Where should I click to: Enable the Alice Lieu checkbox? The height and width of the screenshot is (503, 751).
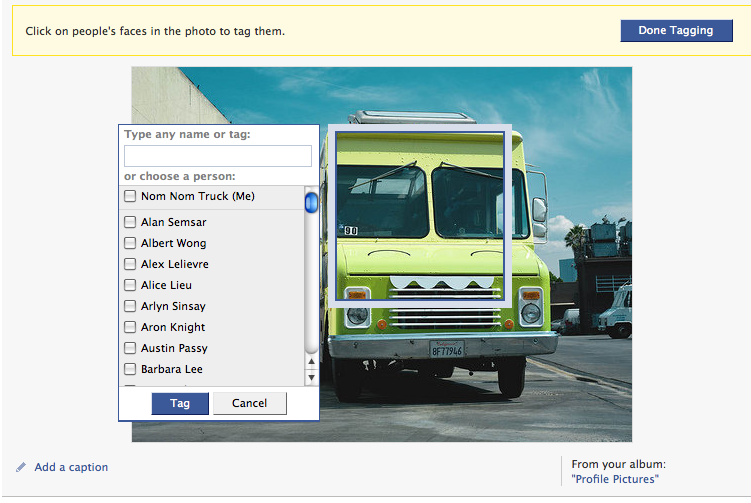pos(130,285)
